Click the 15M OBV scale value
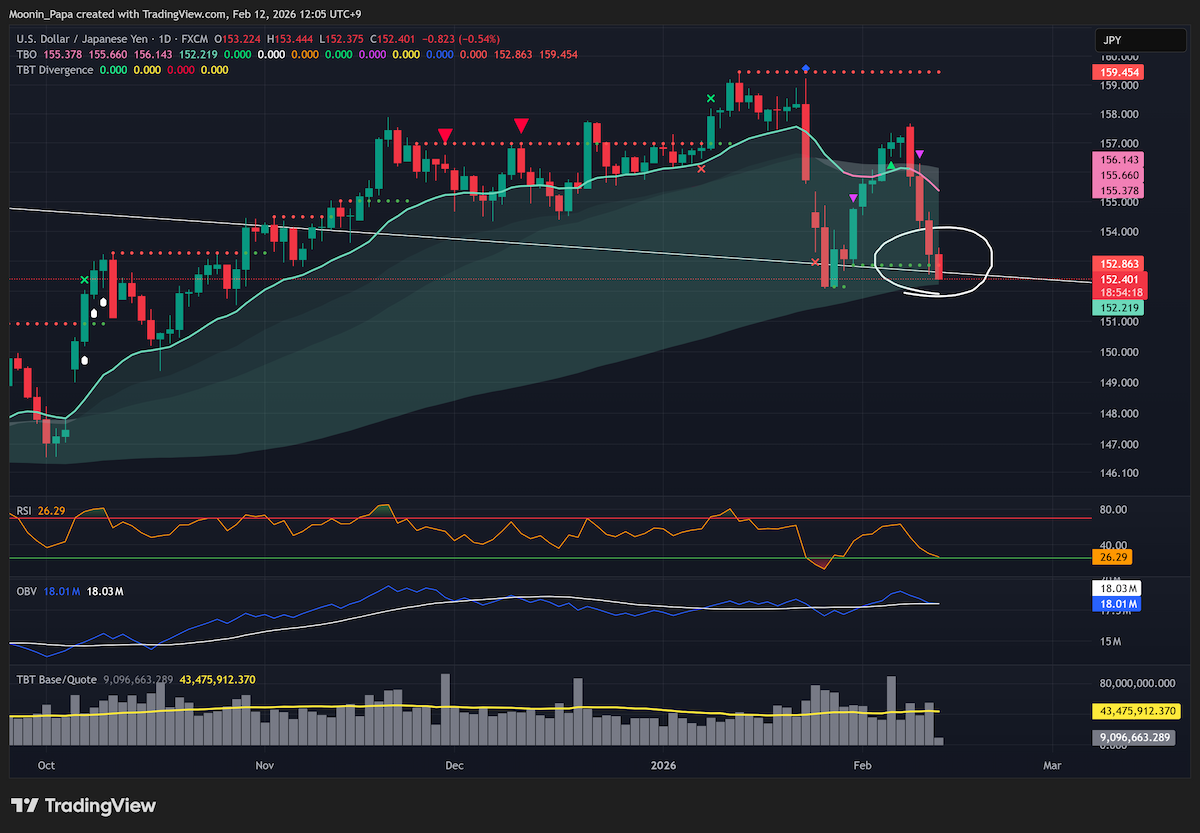1200x833 pixels. point(1108,641)
